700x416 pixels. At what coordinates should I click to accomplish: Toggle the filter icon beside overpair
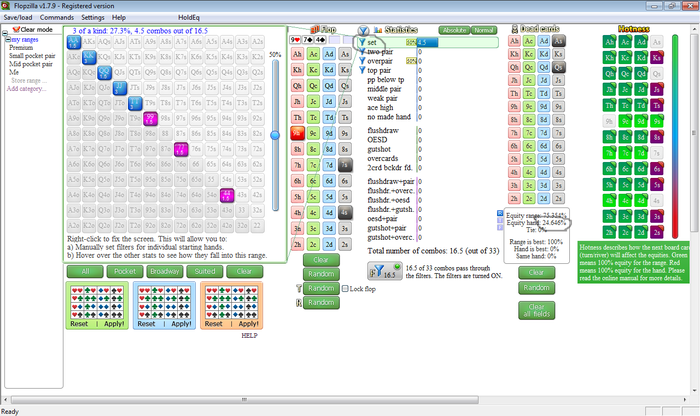click(362, 61)
